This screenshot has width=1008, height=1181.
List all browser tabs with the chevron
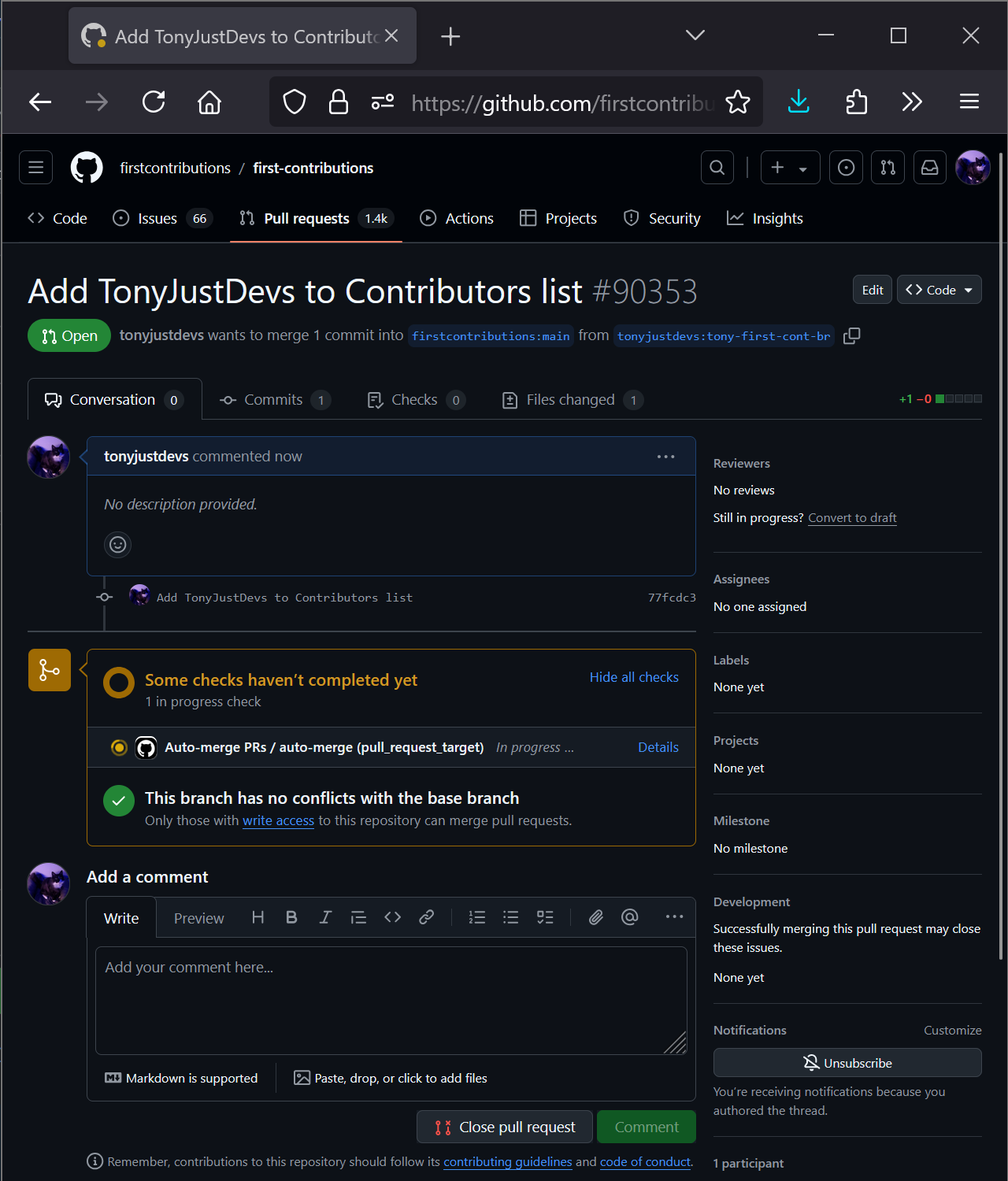(x=695, y=35)
